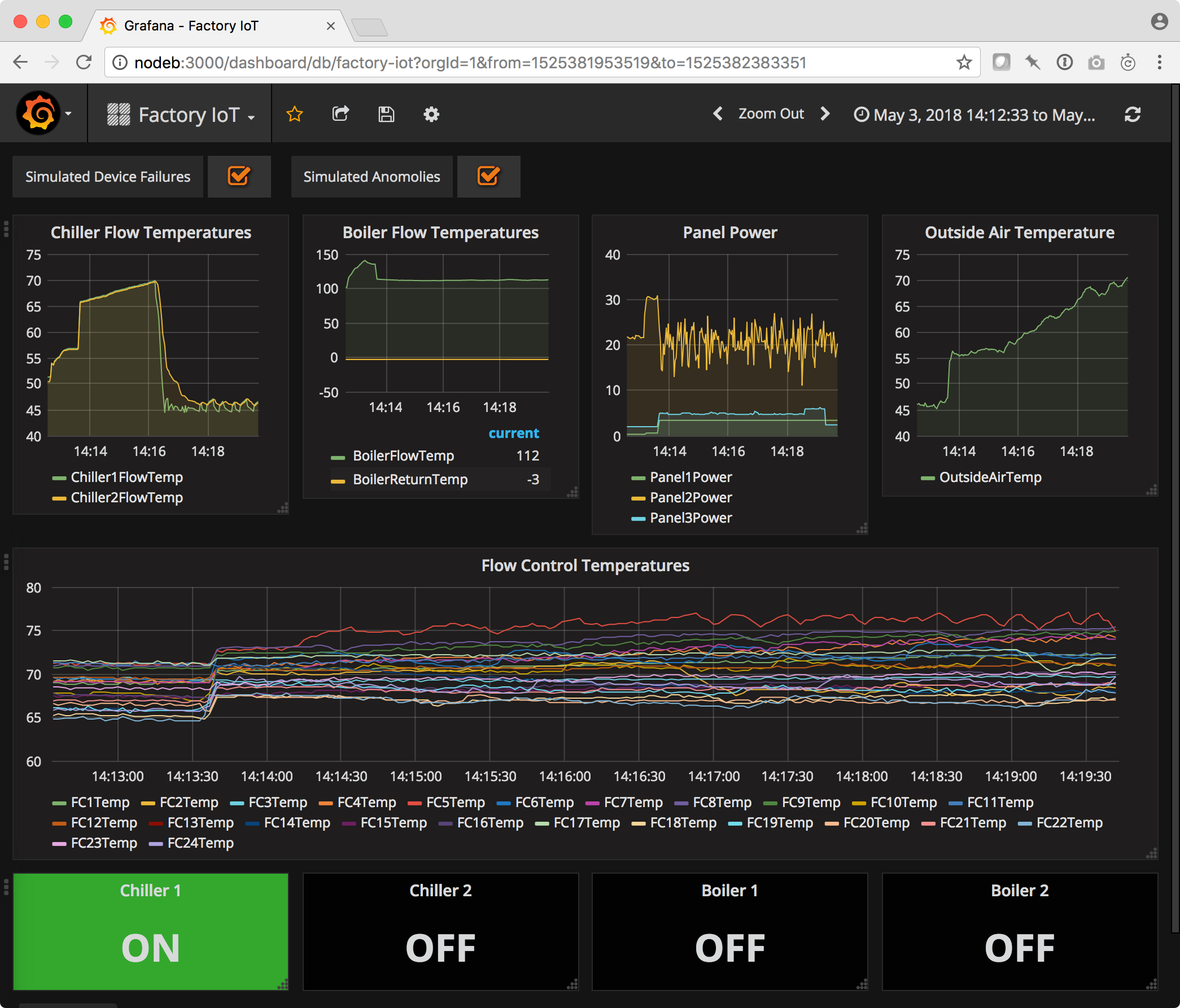The image size is (1180, 1008).
Task: Click the share dashboard icon
Action: pos(340,115)
